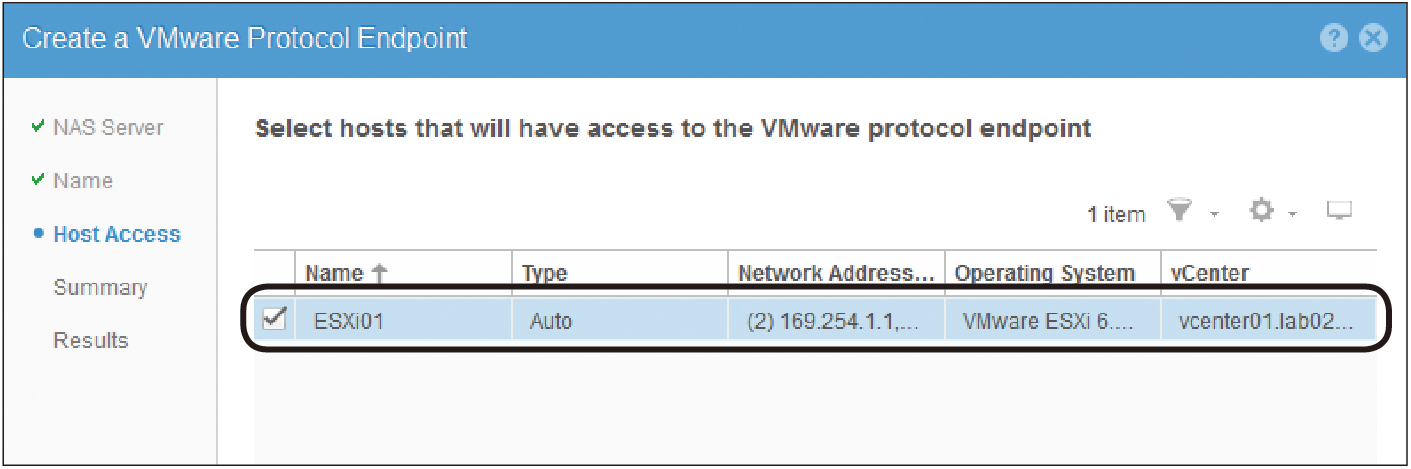Expand the gear settings dropdown arrow

1293,214
